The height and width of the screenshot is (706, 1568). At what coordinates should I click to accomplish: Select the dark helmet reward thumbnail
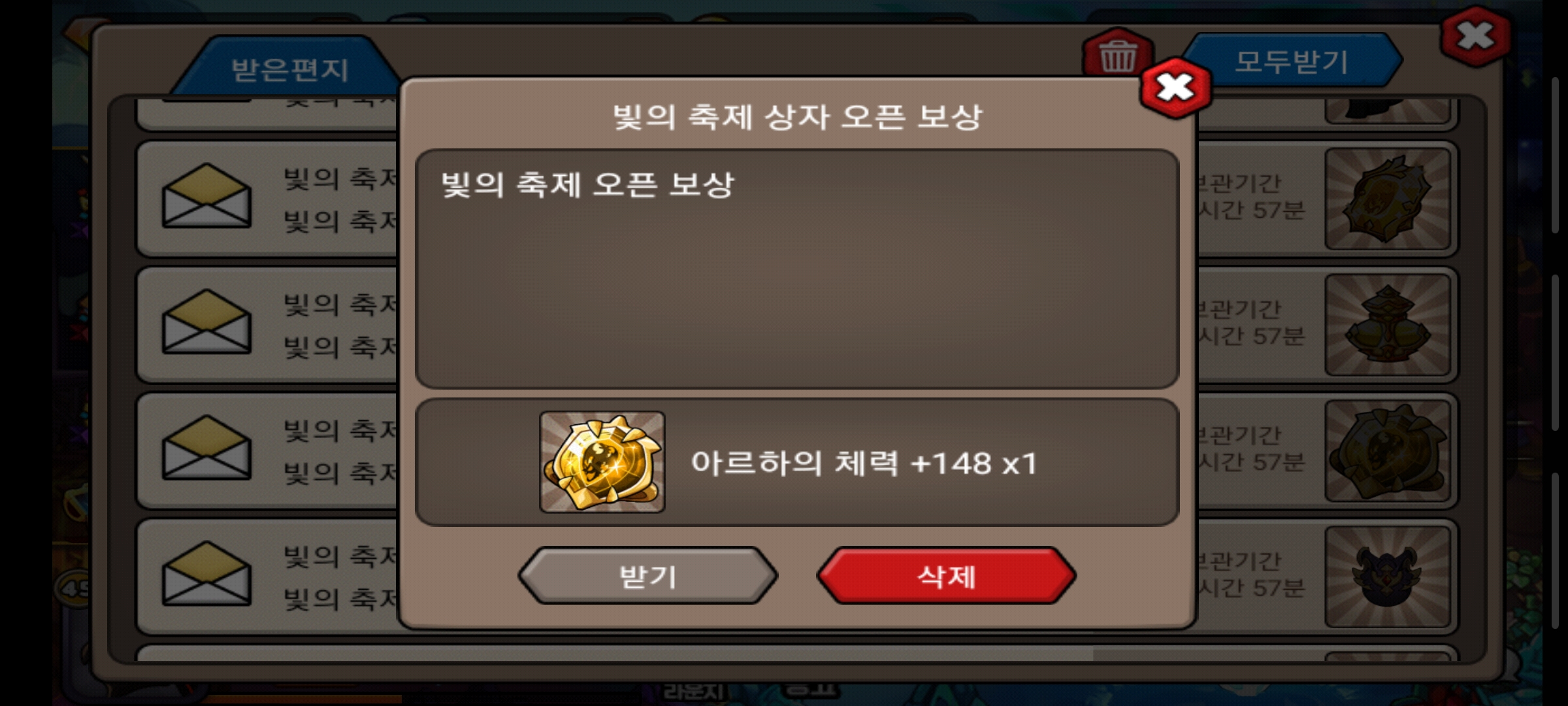(x=1388, y=577)
